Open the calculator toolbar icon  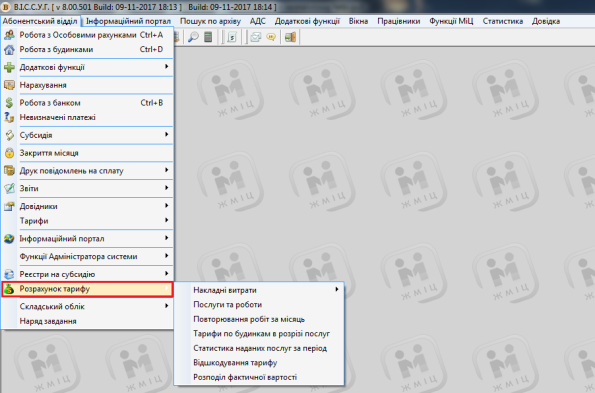tap(208, 37)
